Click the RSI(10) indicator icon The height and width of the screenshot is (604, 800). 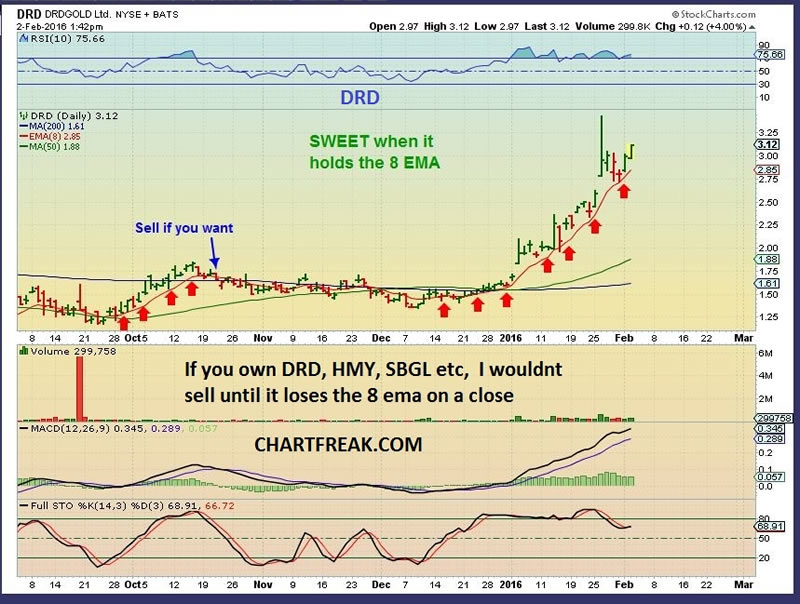pyautogui.click(x=23, y=39)
